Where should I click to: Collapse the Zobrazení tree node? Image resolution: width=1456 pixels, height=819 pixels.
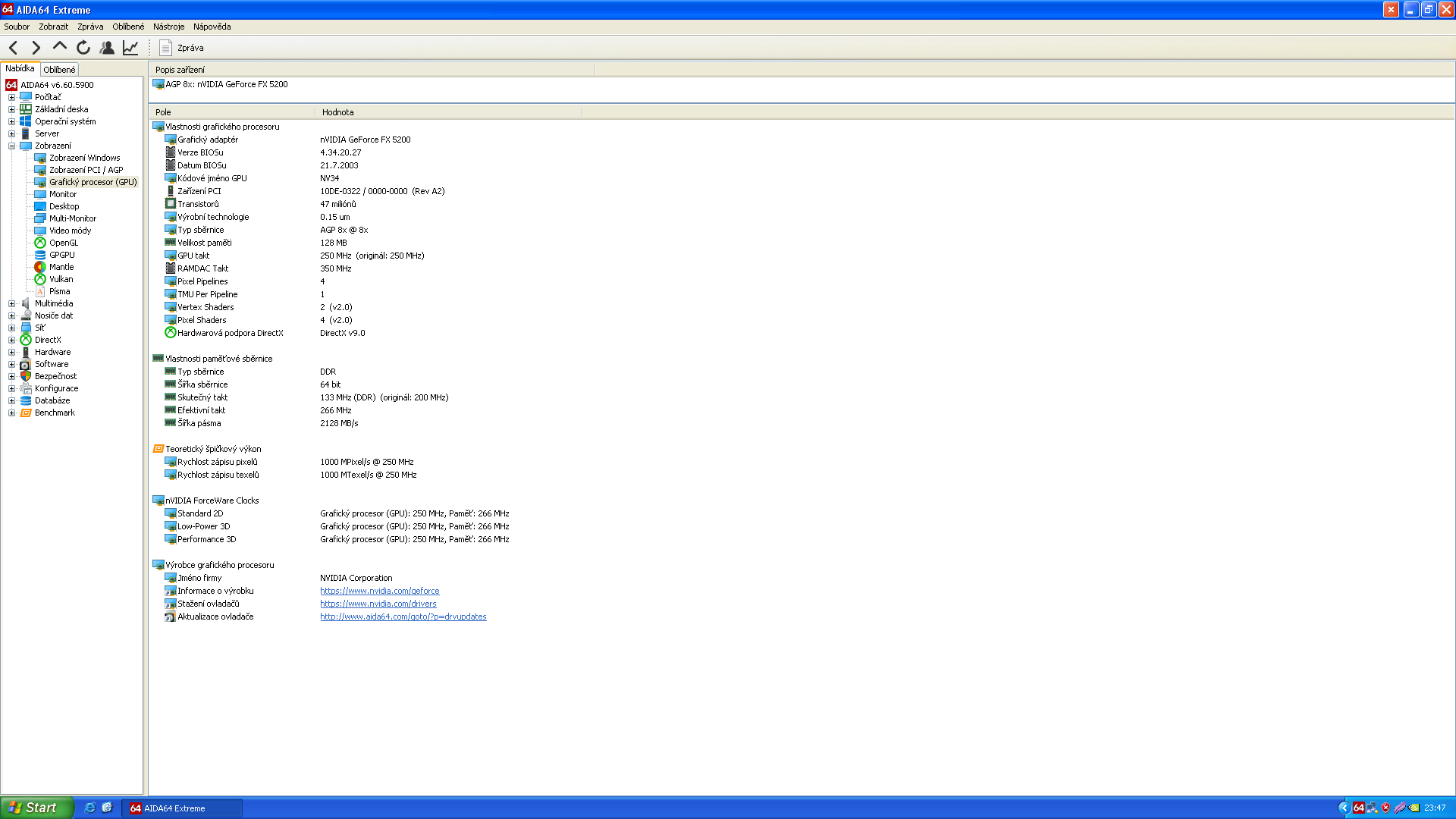[x=11, y=146]
